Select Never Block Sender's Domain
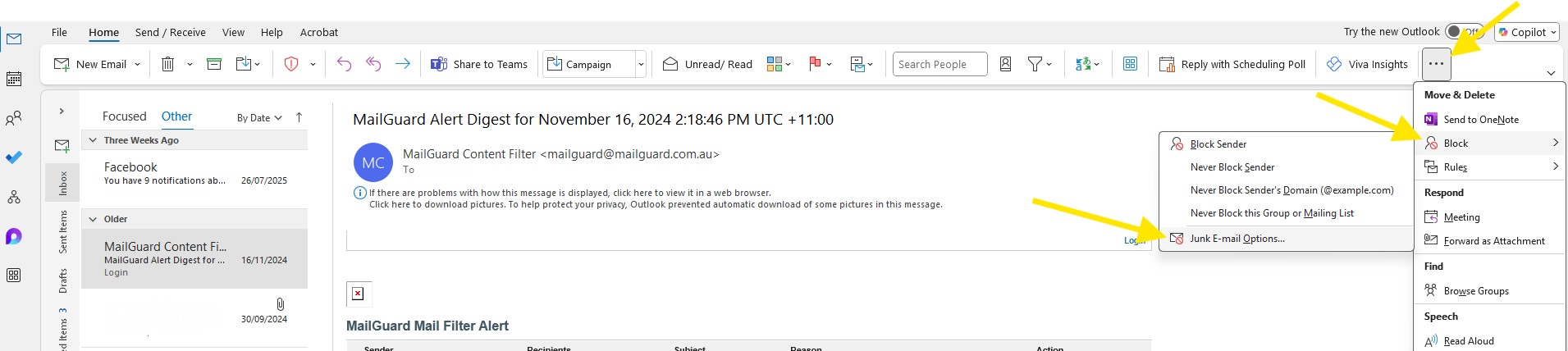 coord(1286,189)
